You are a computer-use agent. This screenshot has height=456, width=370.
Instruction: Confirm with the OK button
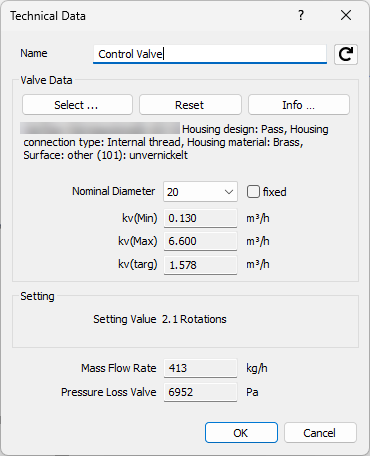pos(241,433)
